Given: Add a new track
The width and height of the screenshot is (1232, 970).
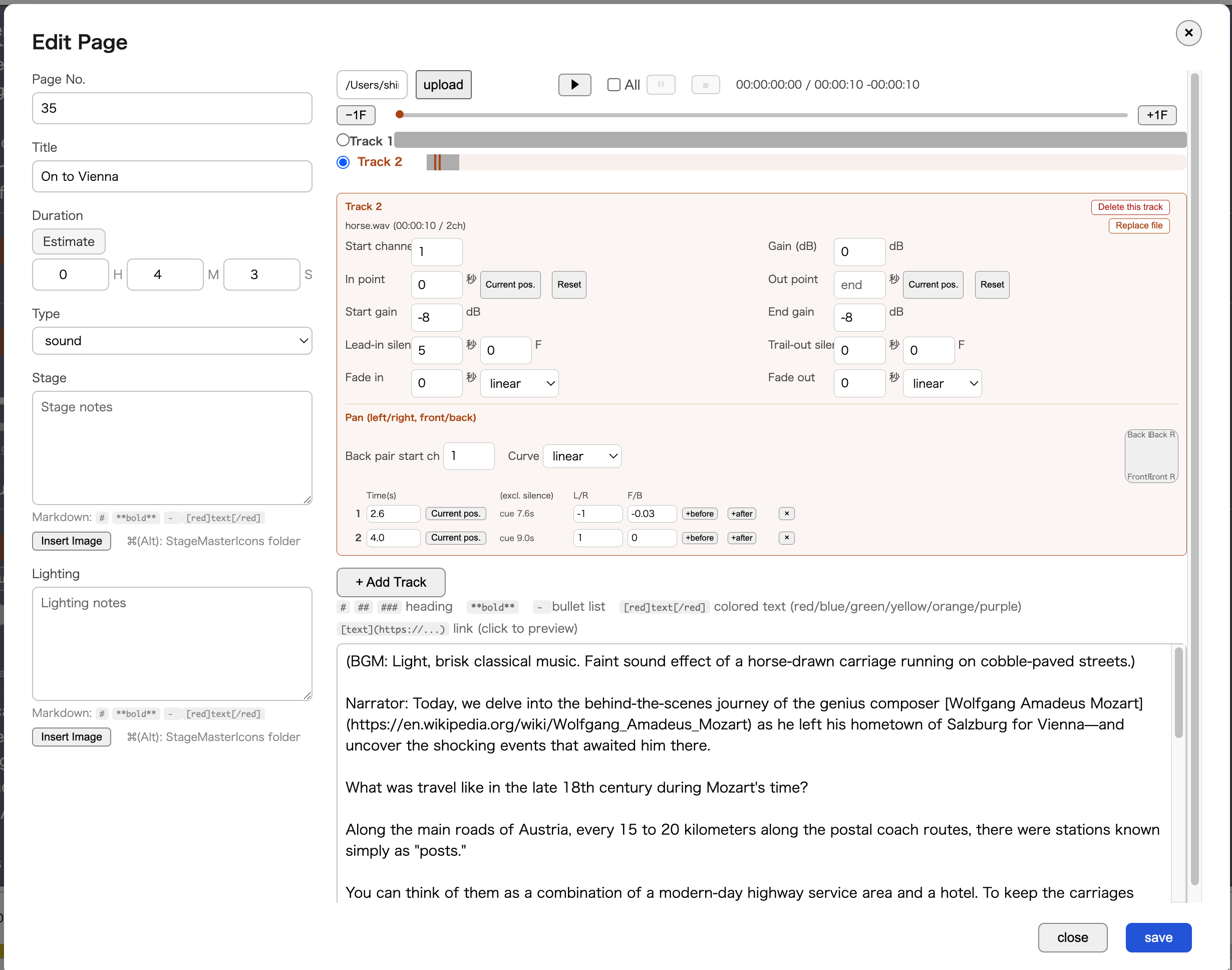Looking at the screenshot, I should (x=391, y=582).
